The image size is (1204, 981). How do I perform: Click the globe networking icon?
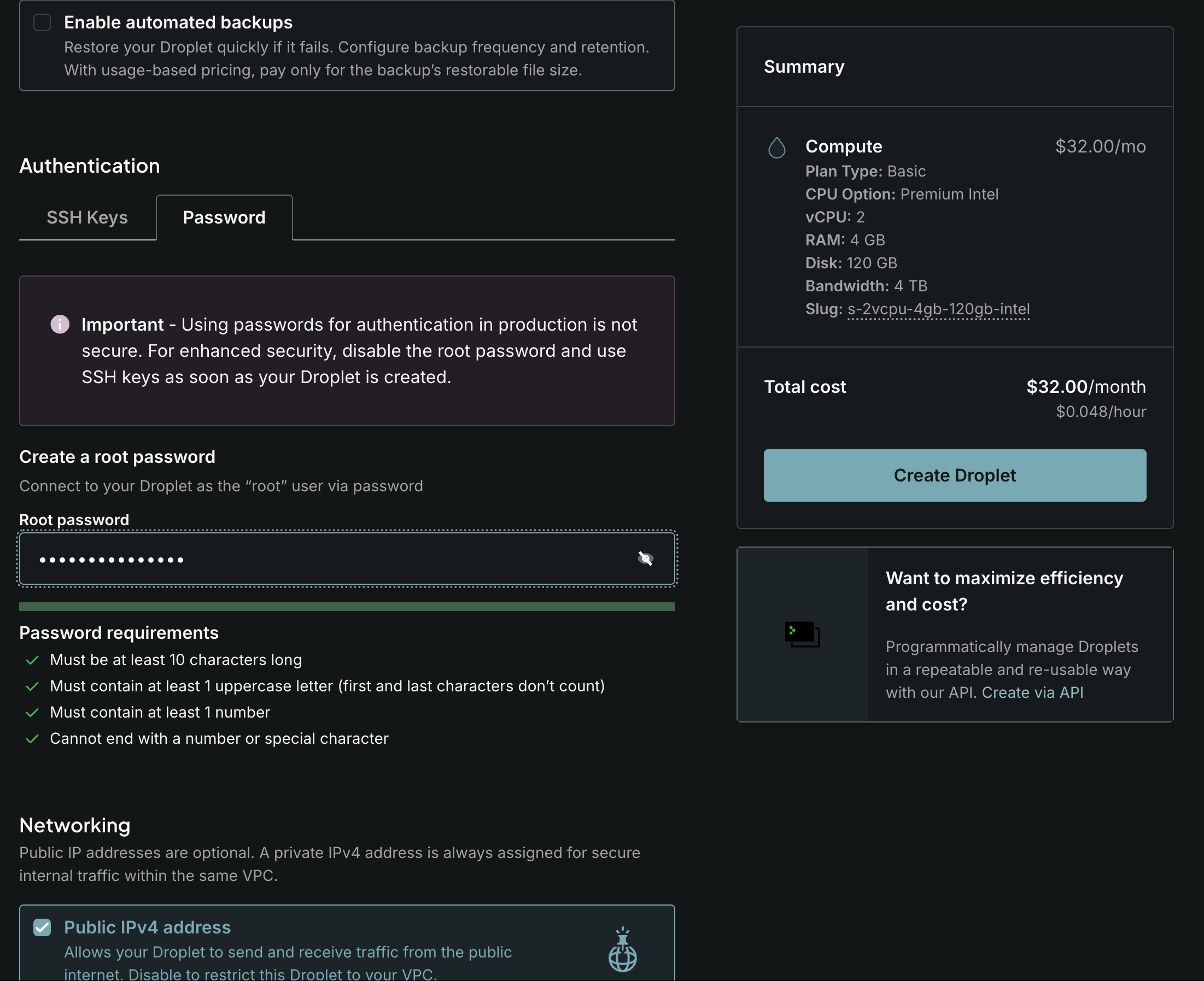coord(622,949)
